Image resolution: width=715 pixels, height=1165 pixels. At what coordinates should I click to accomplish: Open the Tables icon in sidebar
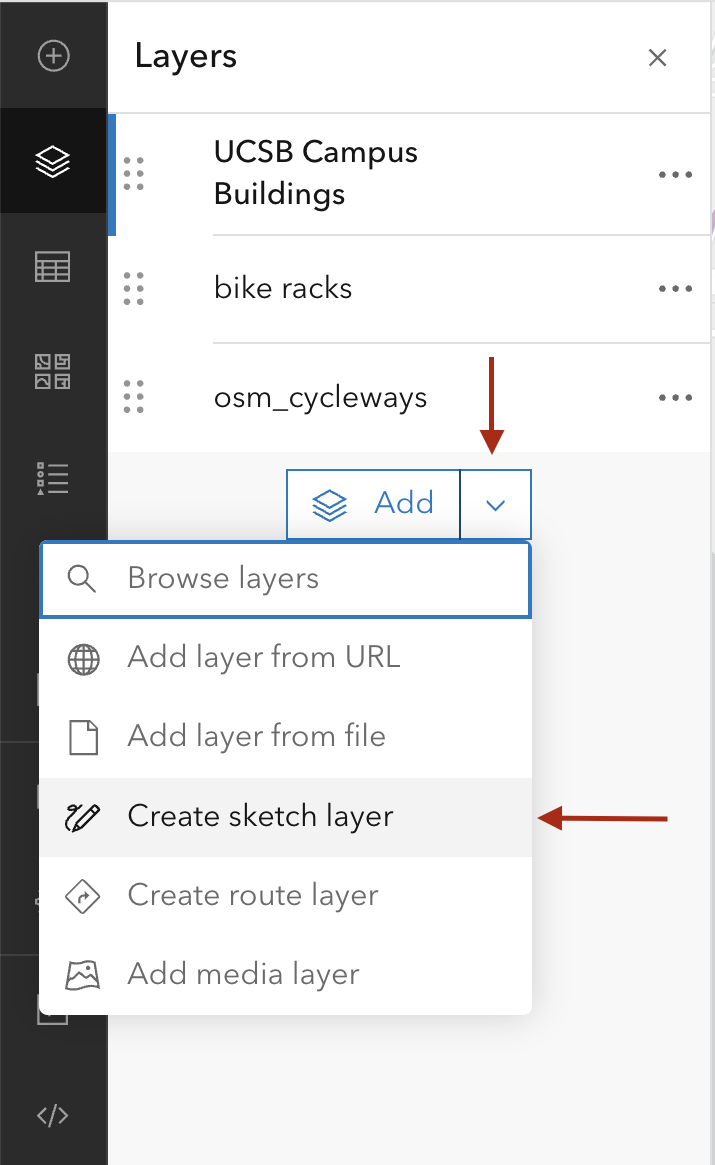tap(53, 267)
